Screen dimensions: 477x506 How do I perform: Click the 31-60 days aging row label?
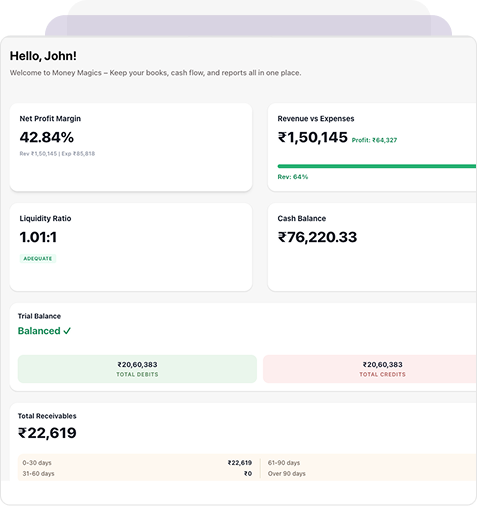click(38, 473)
